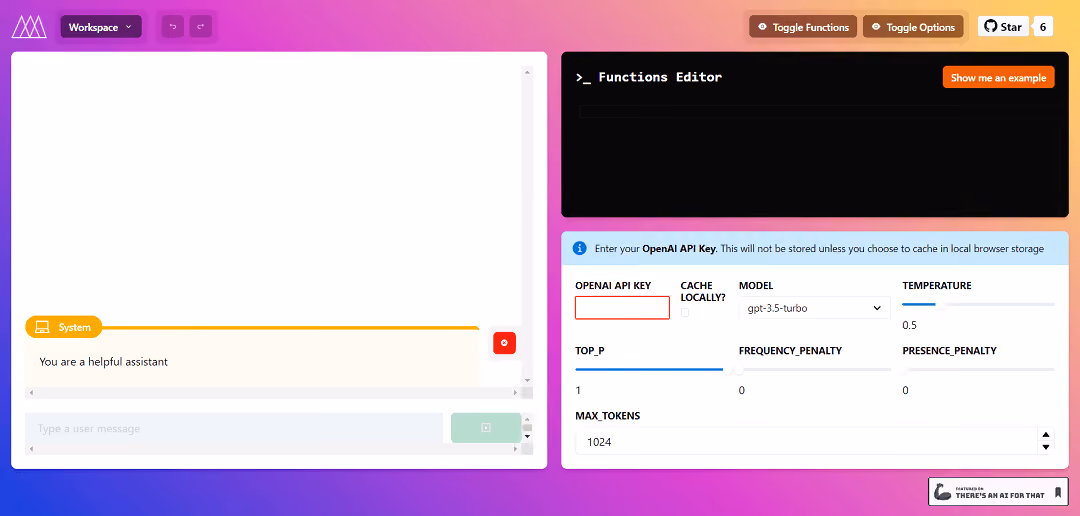Open the Workspace dropdown menu
The image size is (1080, 516).
tap(101, 27)
